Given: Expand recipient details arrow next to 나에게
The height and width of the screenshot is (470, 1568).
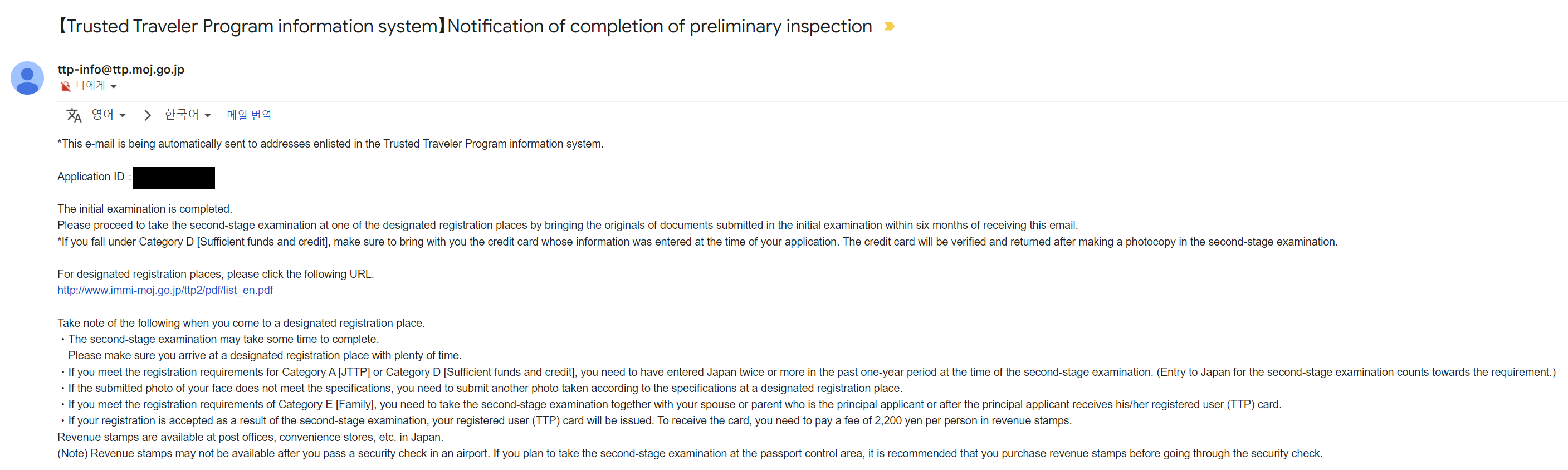Looking at the screenshot, I should tap(114, 86).
